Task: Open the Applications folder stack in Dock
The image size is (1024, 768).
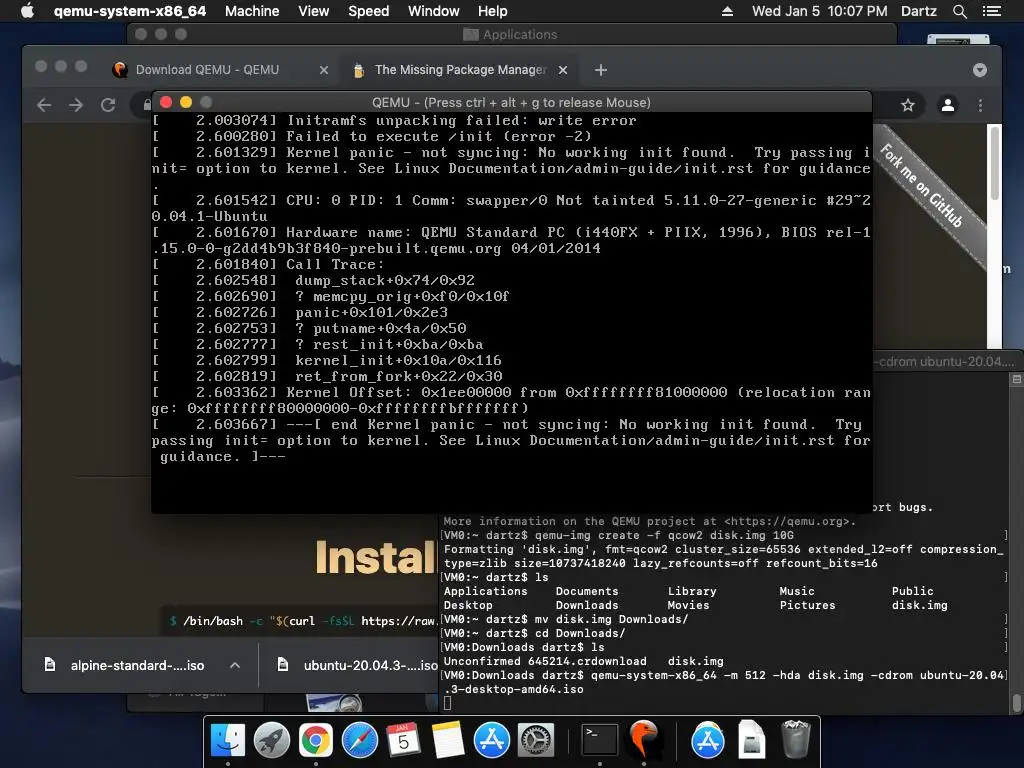Action: (708, 740)
